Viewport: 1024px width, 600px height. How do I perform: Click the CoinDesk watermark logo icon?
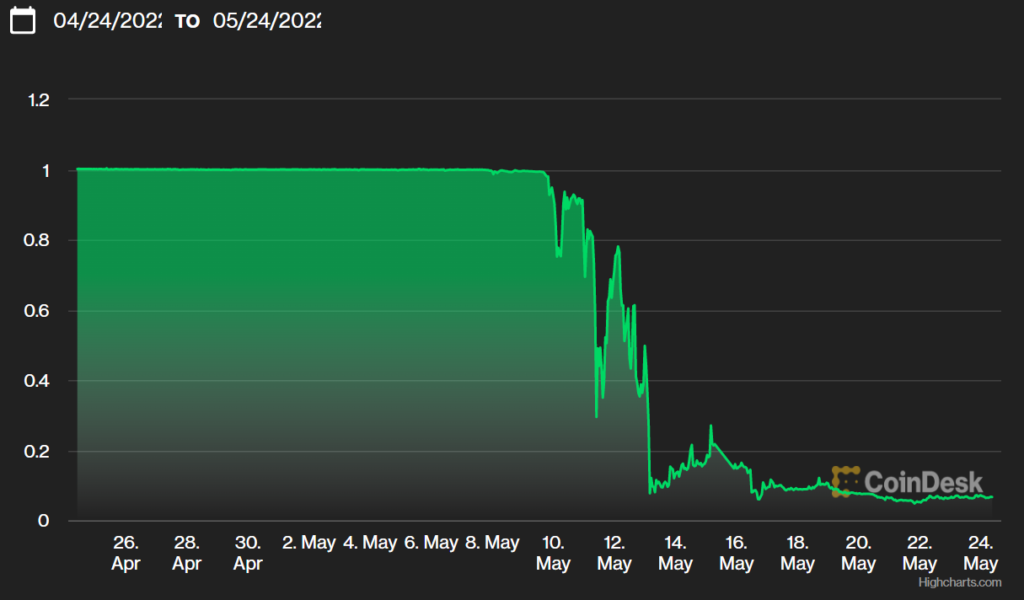(x=845, y=481)
